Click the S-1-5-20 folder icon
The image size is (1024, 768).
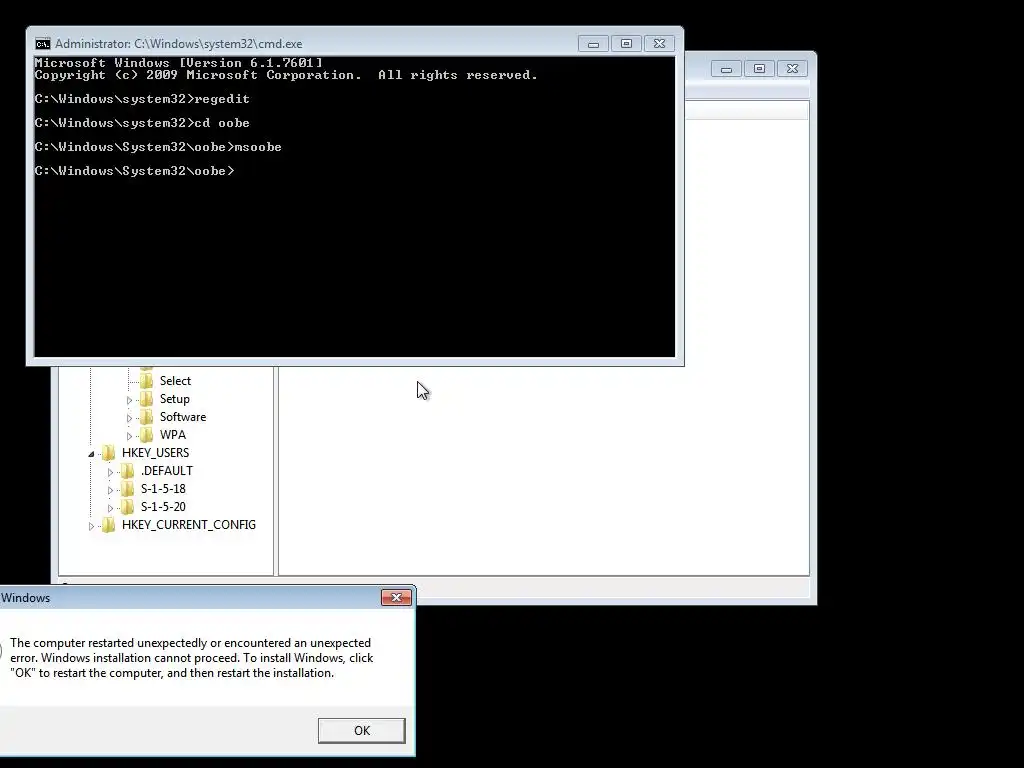128,507
